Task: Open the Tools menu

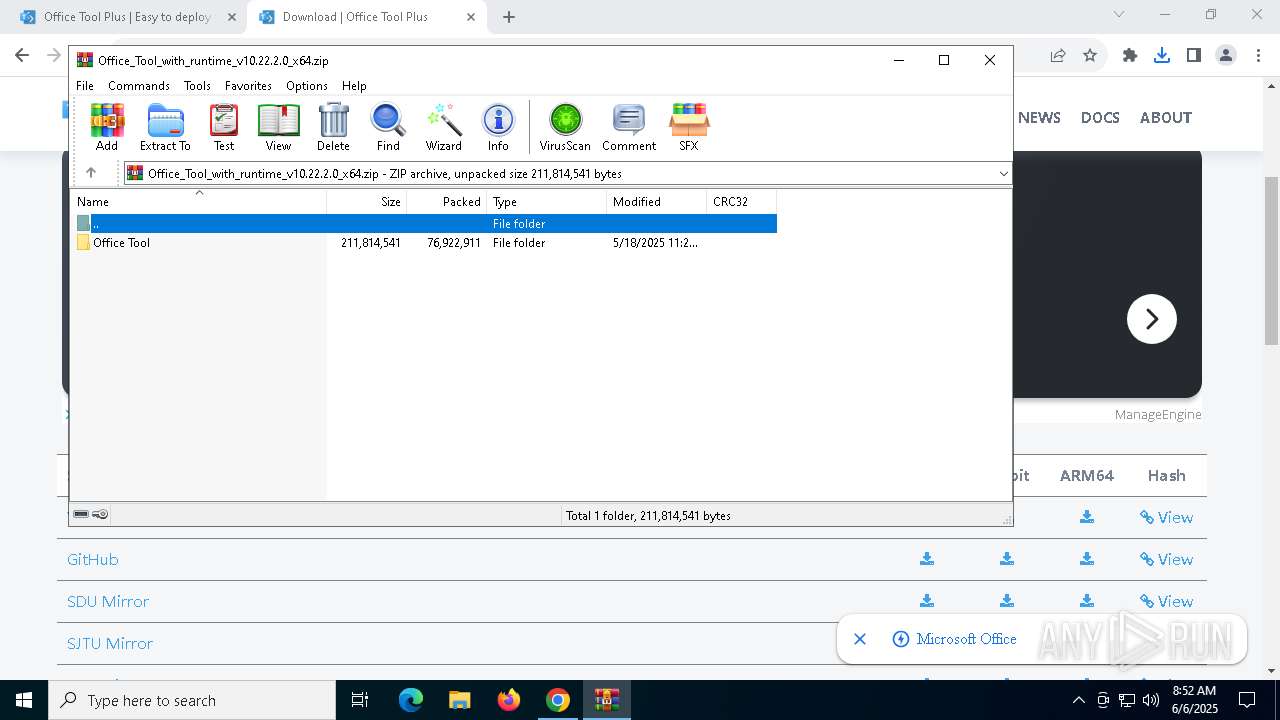Action: coord(197,86)
